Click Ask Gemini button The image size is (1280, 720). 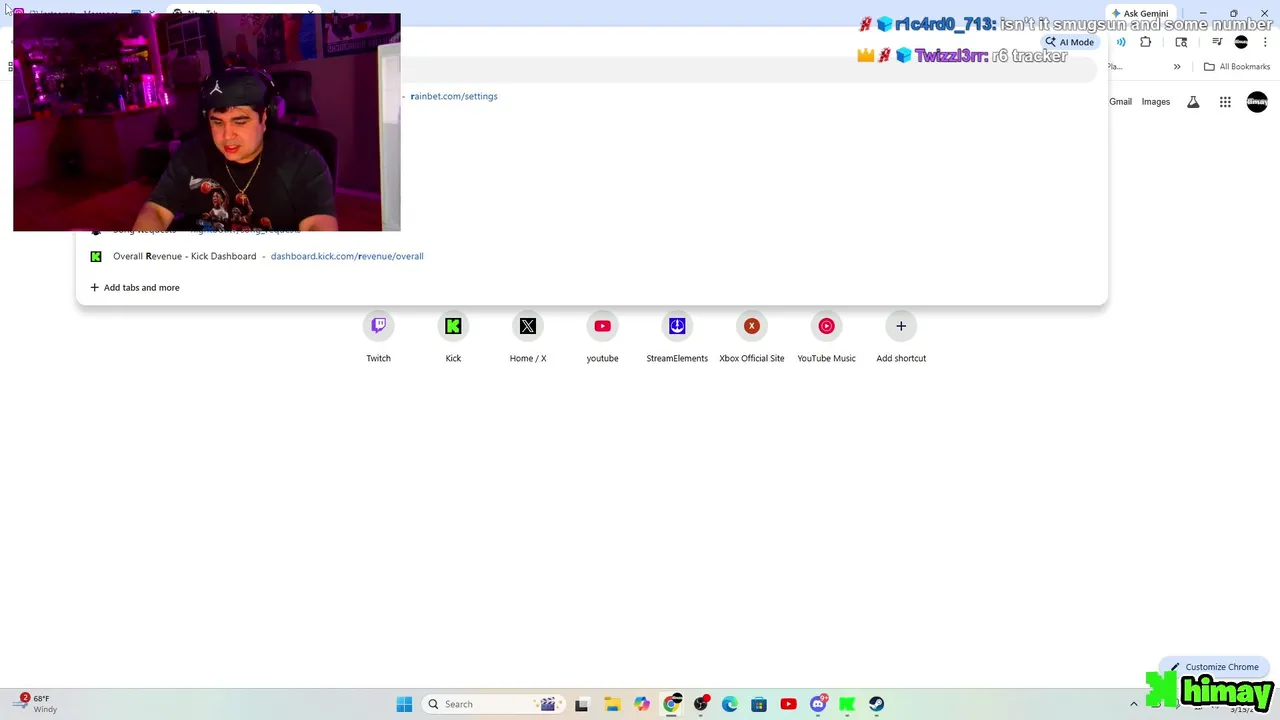tap(1139, 13)
